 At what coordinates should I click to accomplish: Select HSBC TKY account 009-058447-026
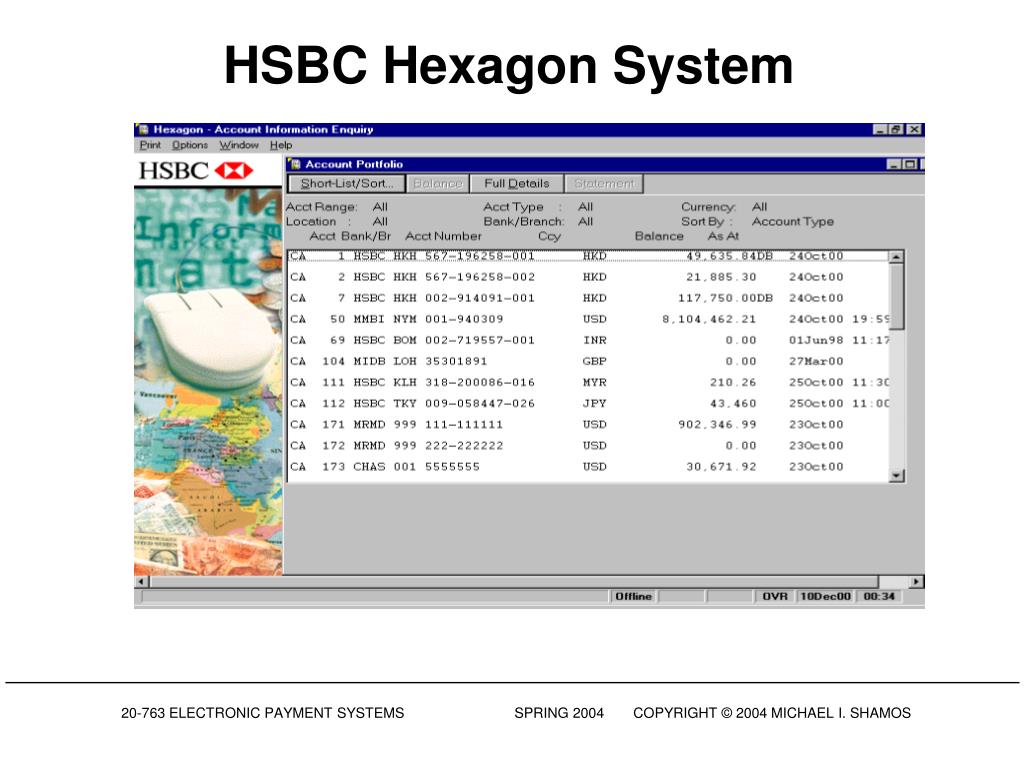588,404
